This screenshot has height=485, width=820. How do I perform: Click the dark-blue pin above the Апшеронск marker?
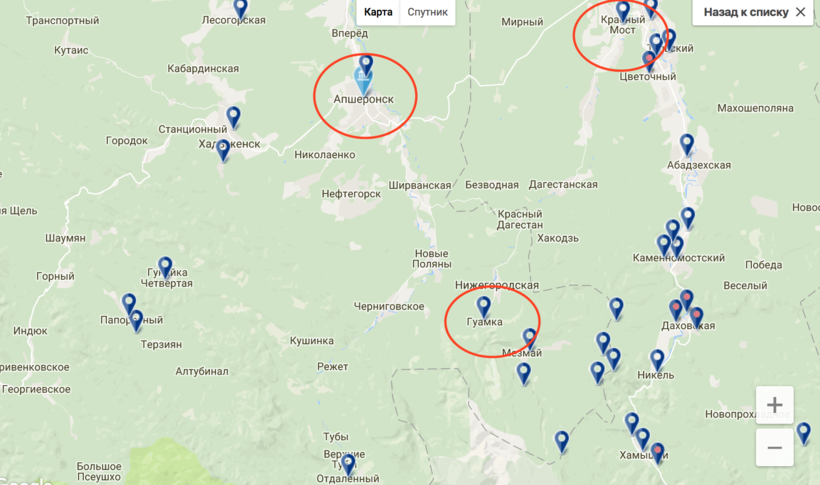[366, 65]
